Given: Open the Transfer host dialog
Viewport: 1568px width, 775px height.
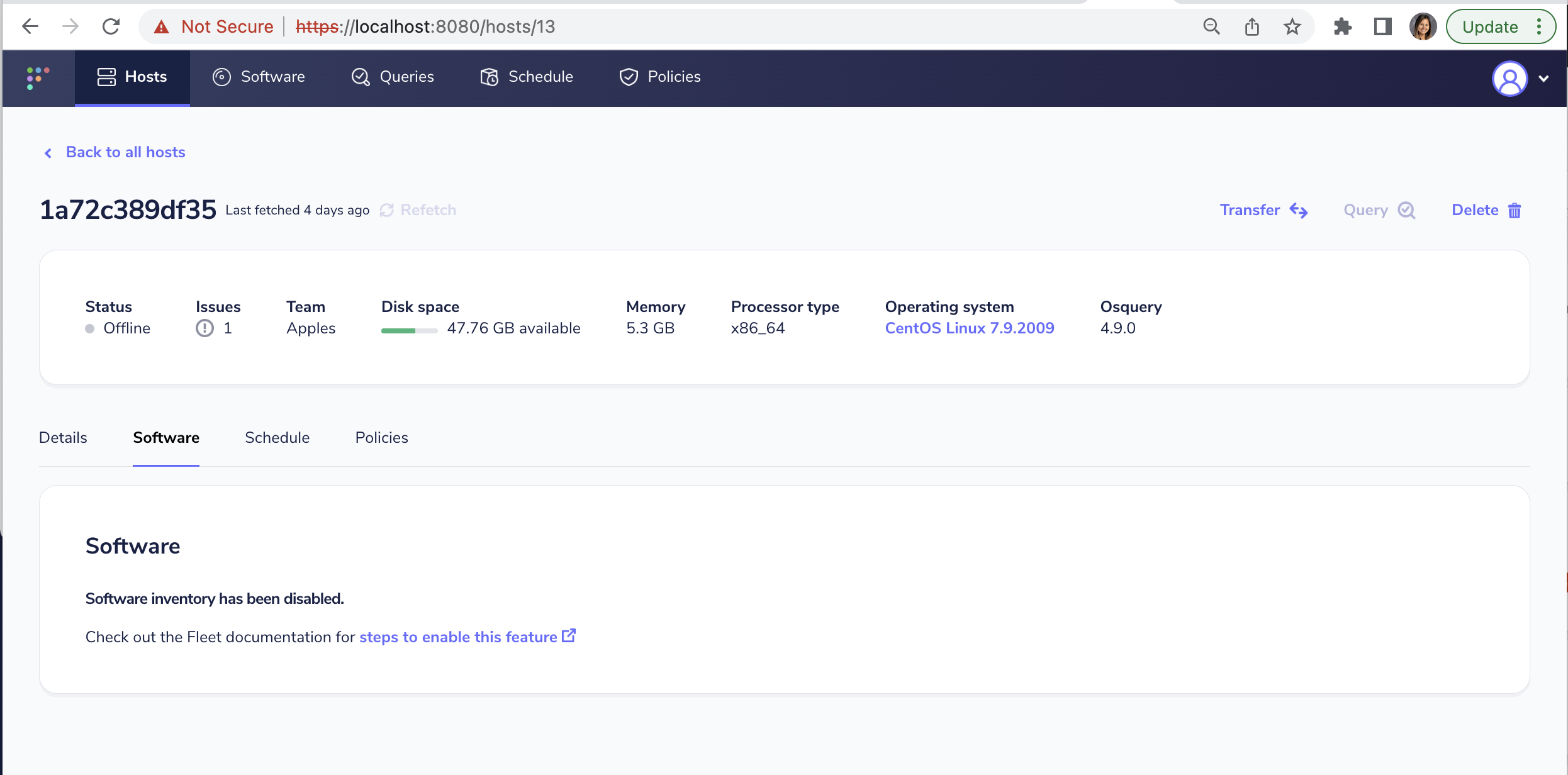Looking at the screenshot, I should tap(1263, 210).
